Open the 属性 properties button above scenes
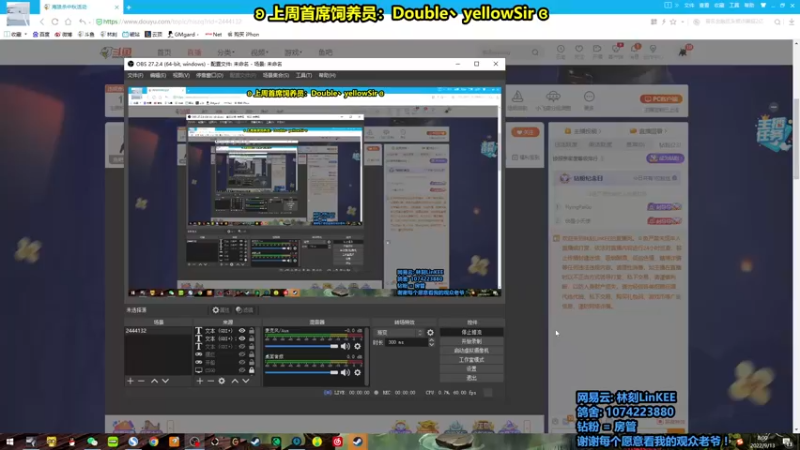Screen dimensions: 800x450 click(x=221, y=310)
